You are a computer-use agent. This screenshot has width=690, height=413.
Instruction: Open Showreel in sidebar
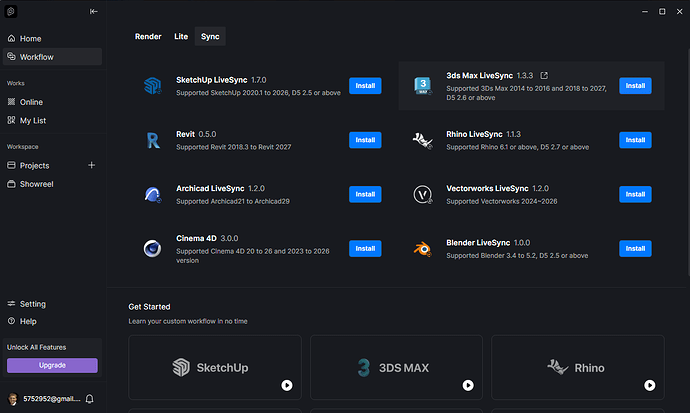click(x=52, y=184)
